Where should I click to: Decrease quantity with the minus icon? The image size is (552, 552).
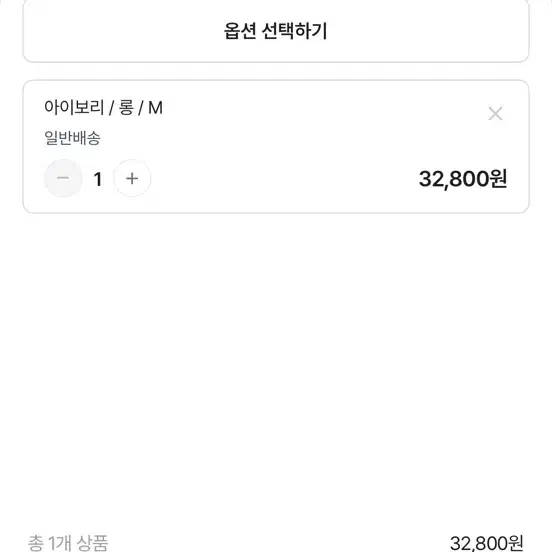pos(63,178)
